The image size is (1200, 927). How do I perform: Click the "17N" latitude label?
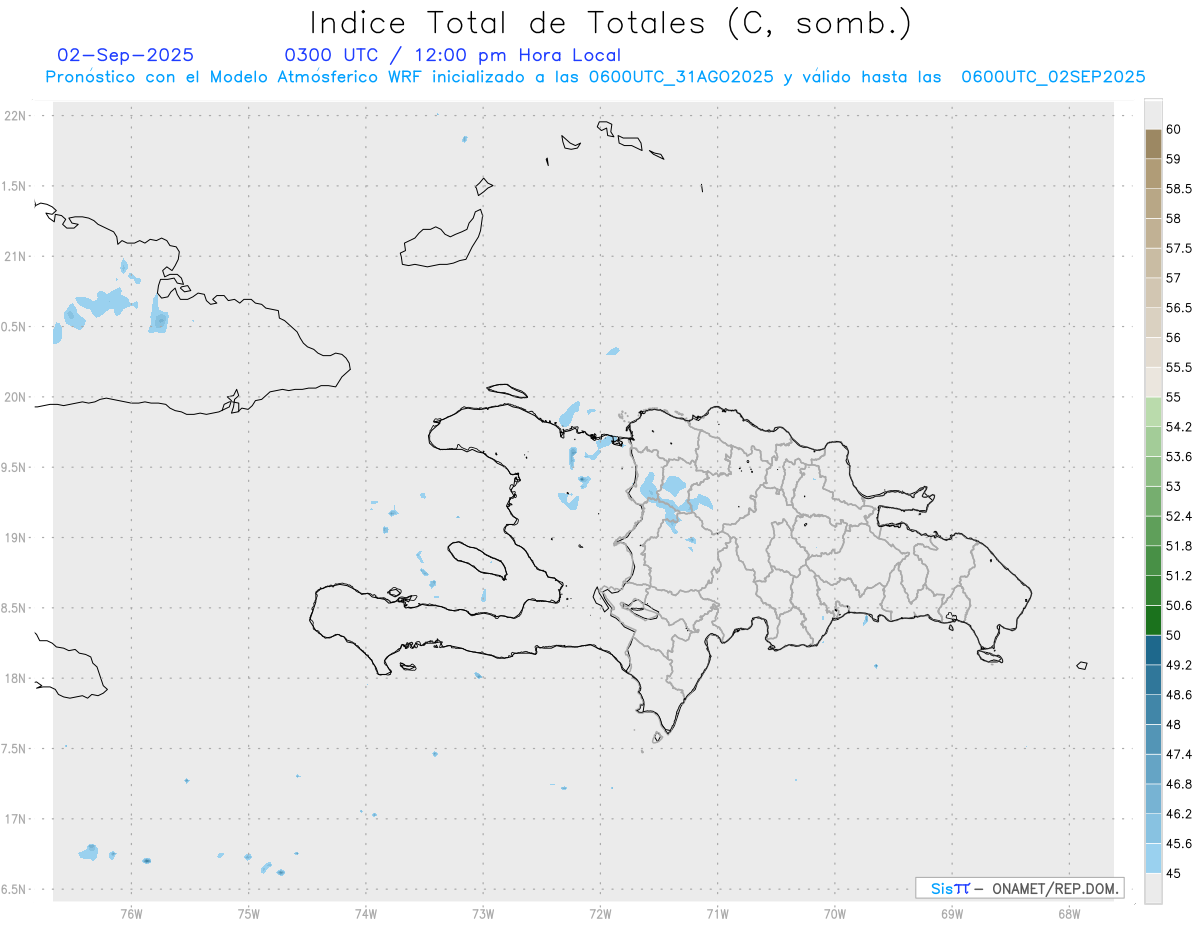[x=16, y=819]
